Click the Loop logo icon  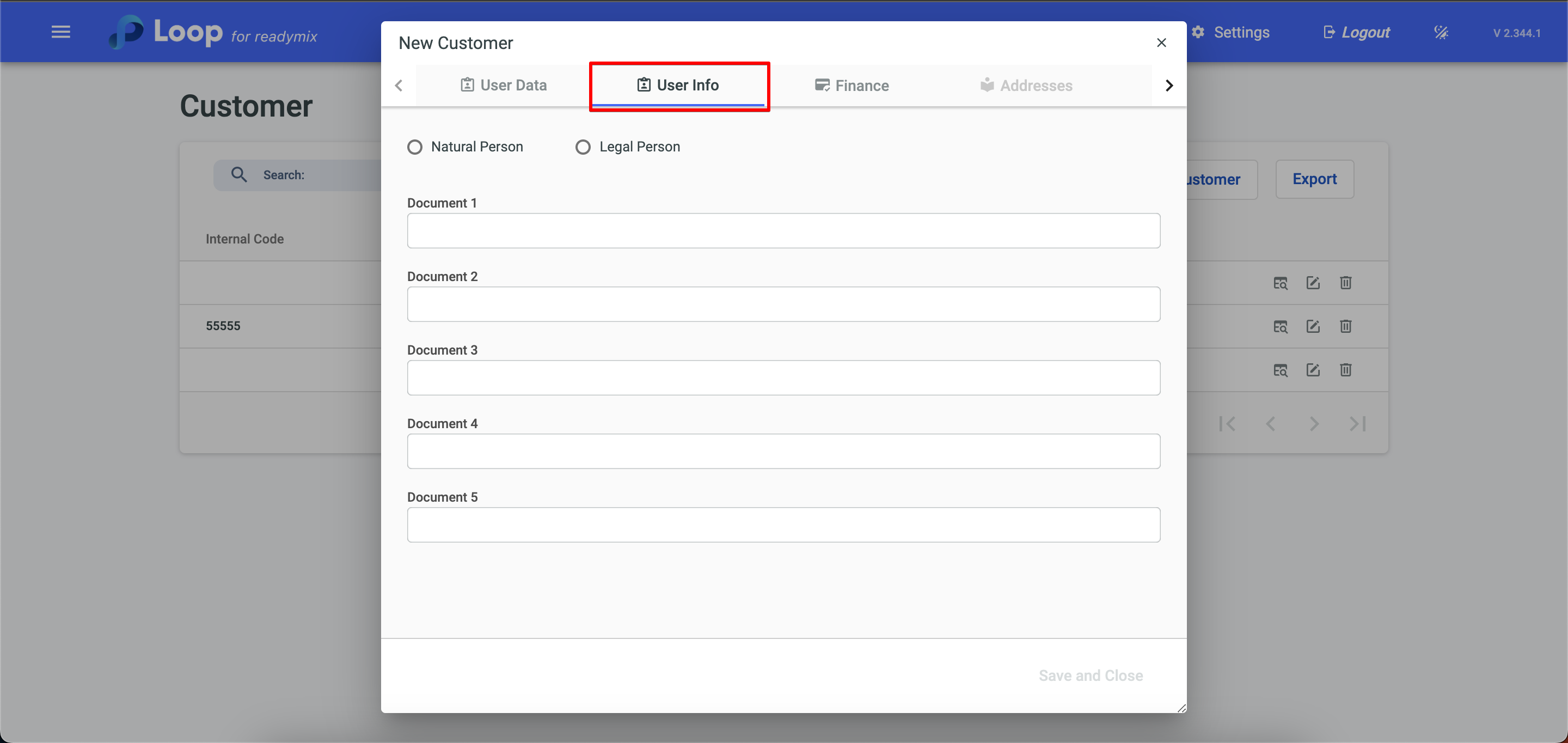[127, 32]
